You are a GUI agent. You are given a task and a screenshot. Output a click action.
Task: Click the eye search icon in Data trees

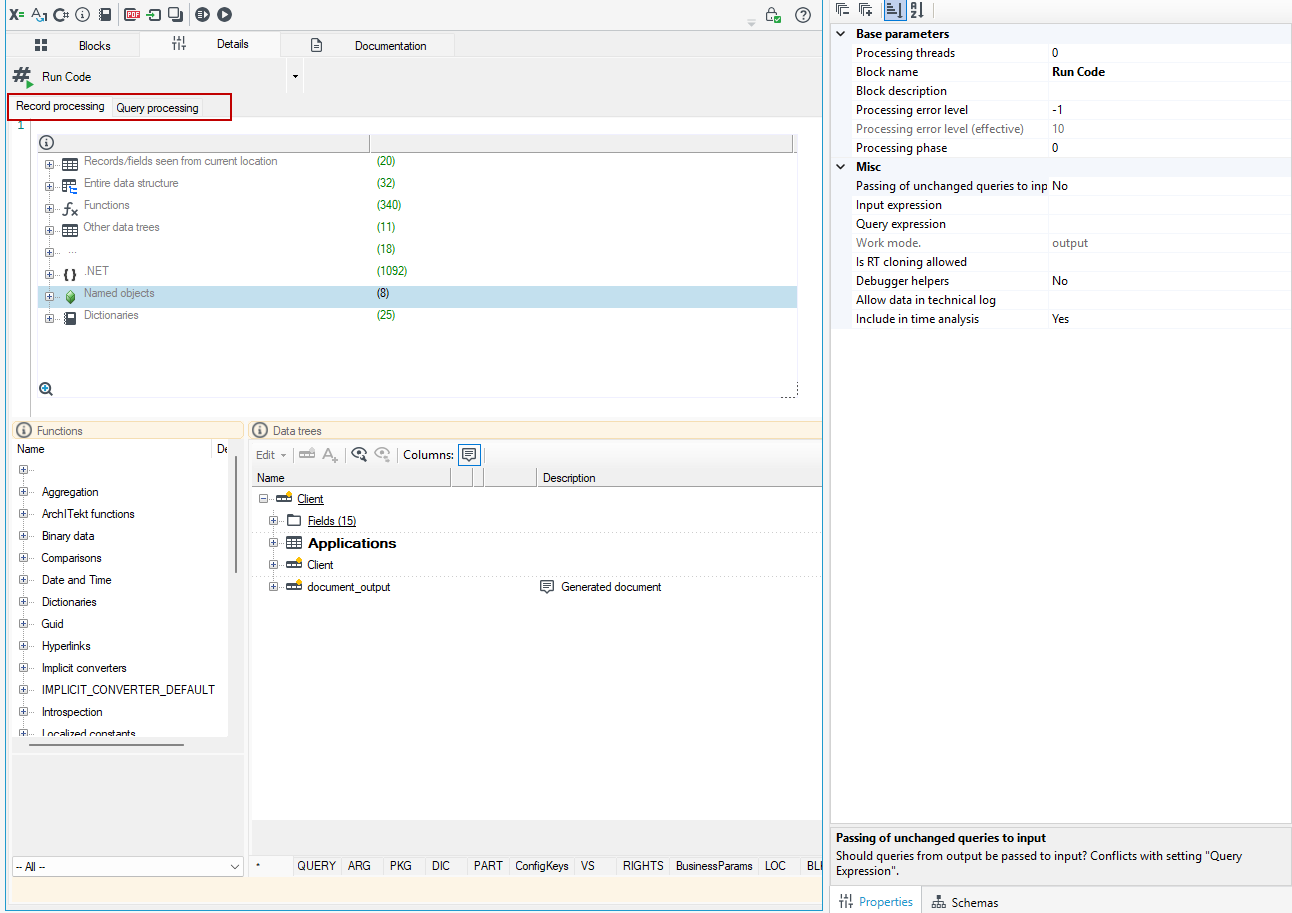359,455
